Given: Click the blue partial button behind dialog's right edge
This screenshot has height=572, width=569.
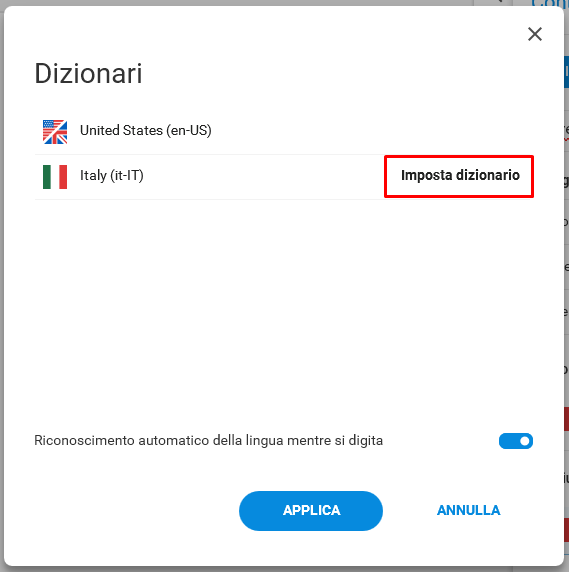Looking at the screenshot, I should coord(566,72).
